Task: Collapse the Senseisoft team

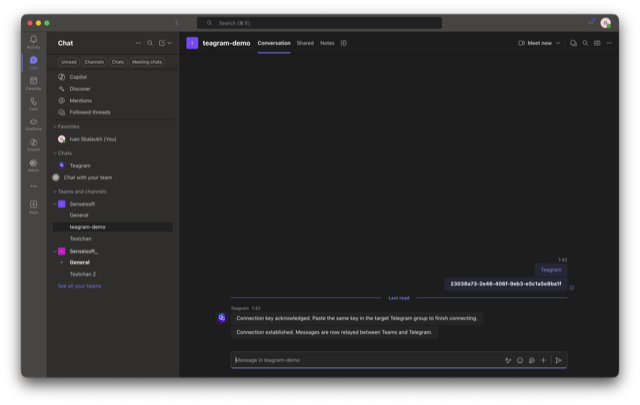Action: tap(55, 204)
